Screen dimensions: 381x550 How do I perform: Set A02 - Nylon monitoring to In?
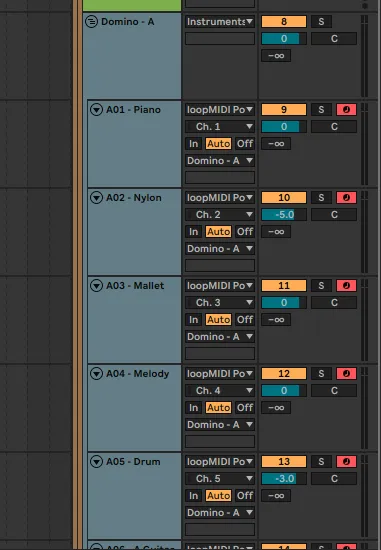194,232
